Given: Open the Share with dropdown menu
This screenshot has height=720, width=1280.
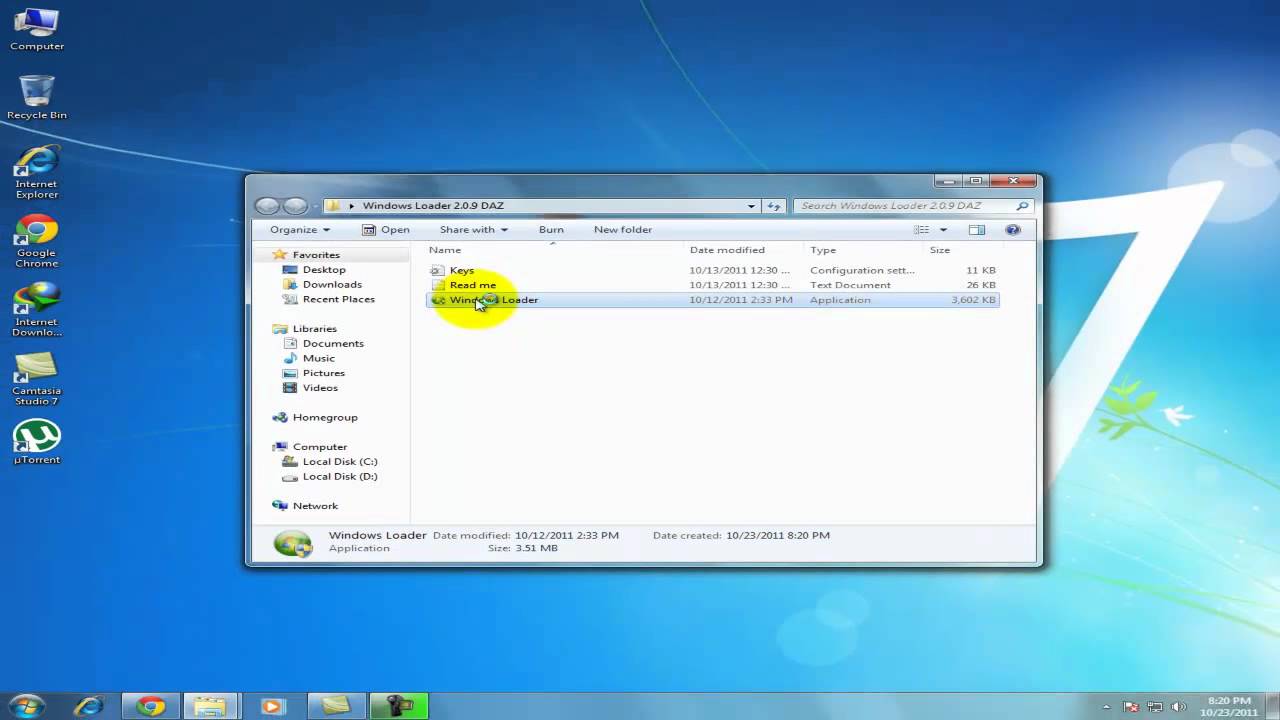Looking at the screenshot, I should (474, 230).
